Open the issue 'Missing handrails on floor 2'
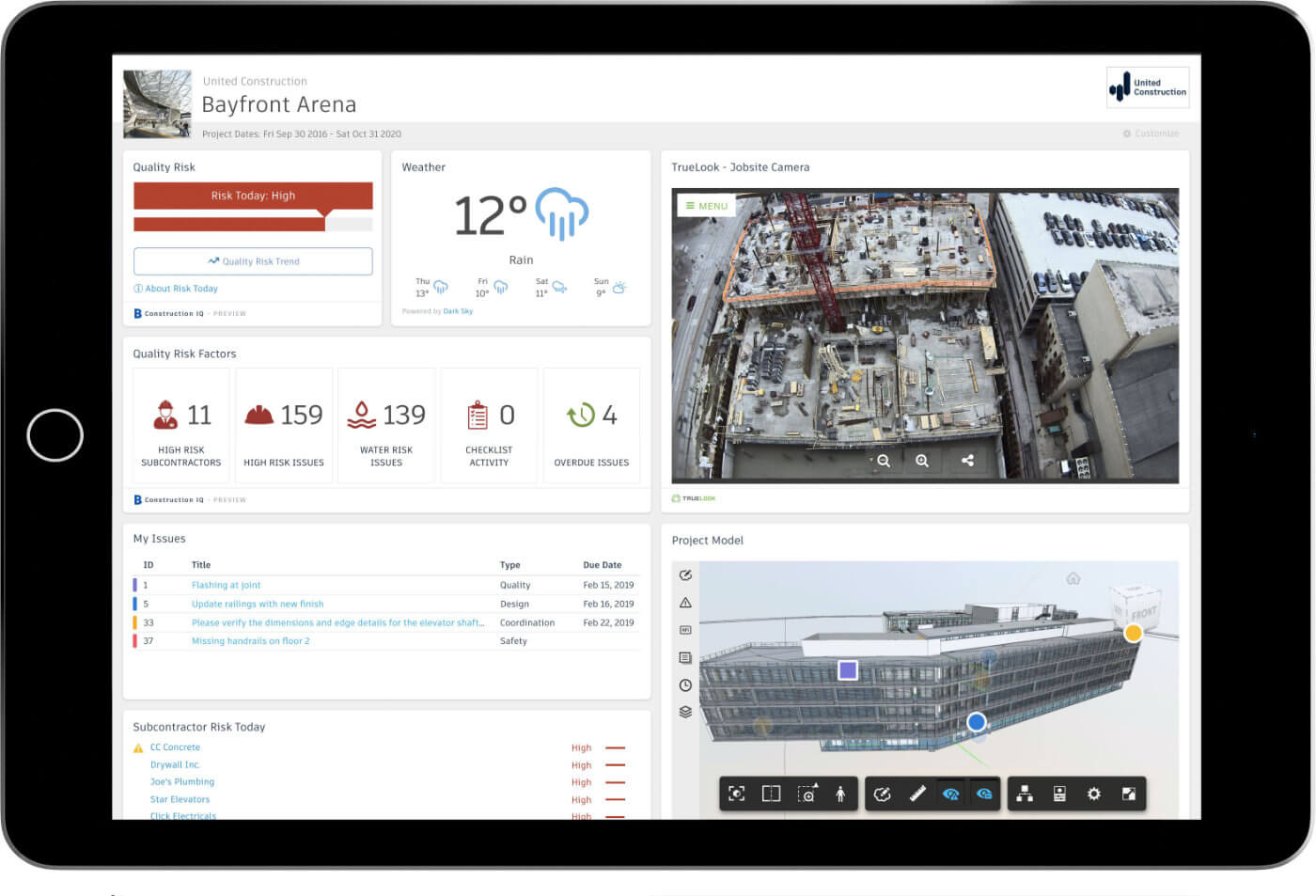 tap(250, 640)
